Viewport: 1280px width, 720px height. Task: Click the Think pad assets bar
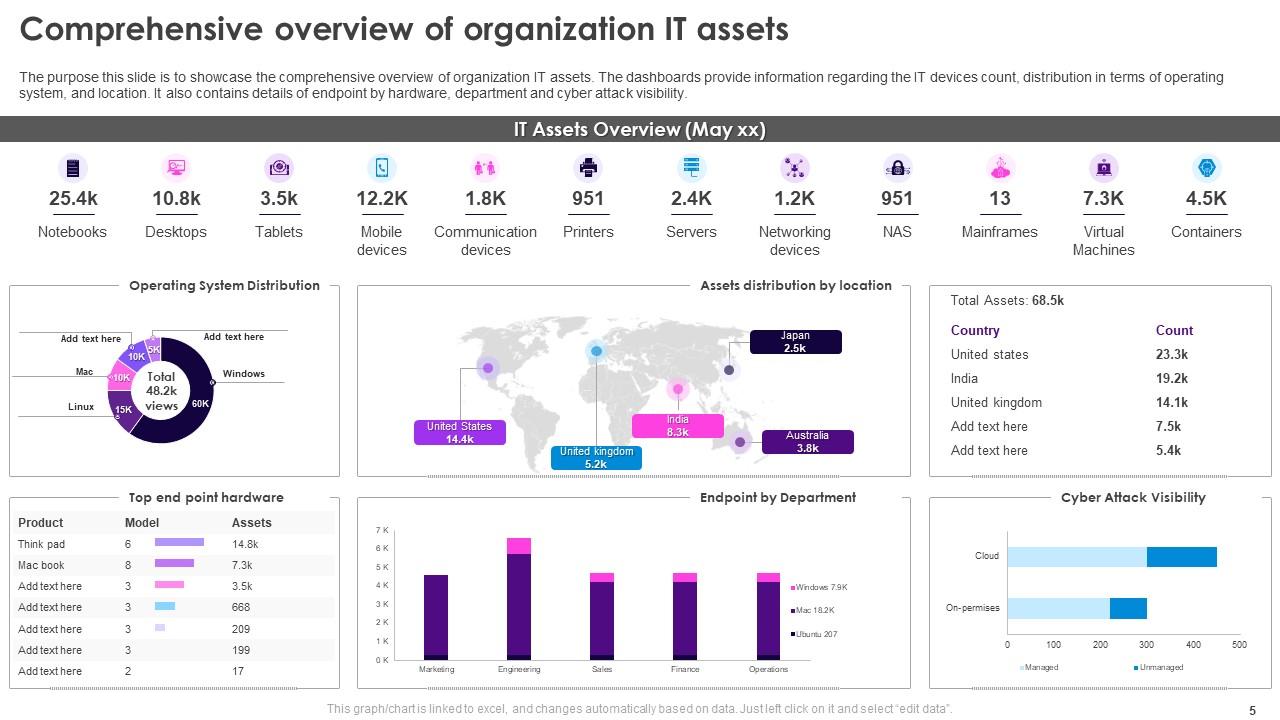(x=179, y=543)
